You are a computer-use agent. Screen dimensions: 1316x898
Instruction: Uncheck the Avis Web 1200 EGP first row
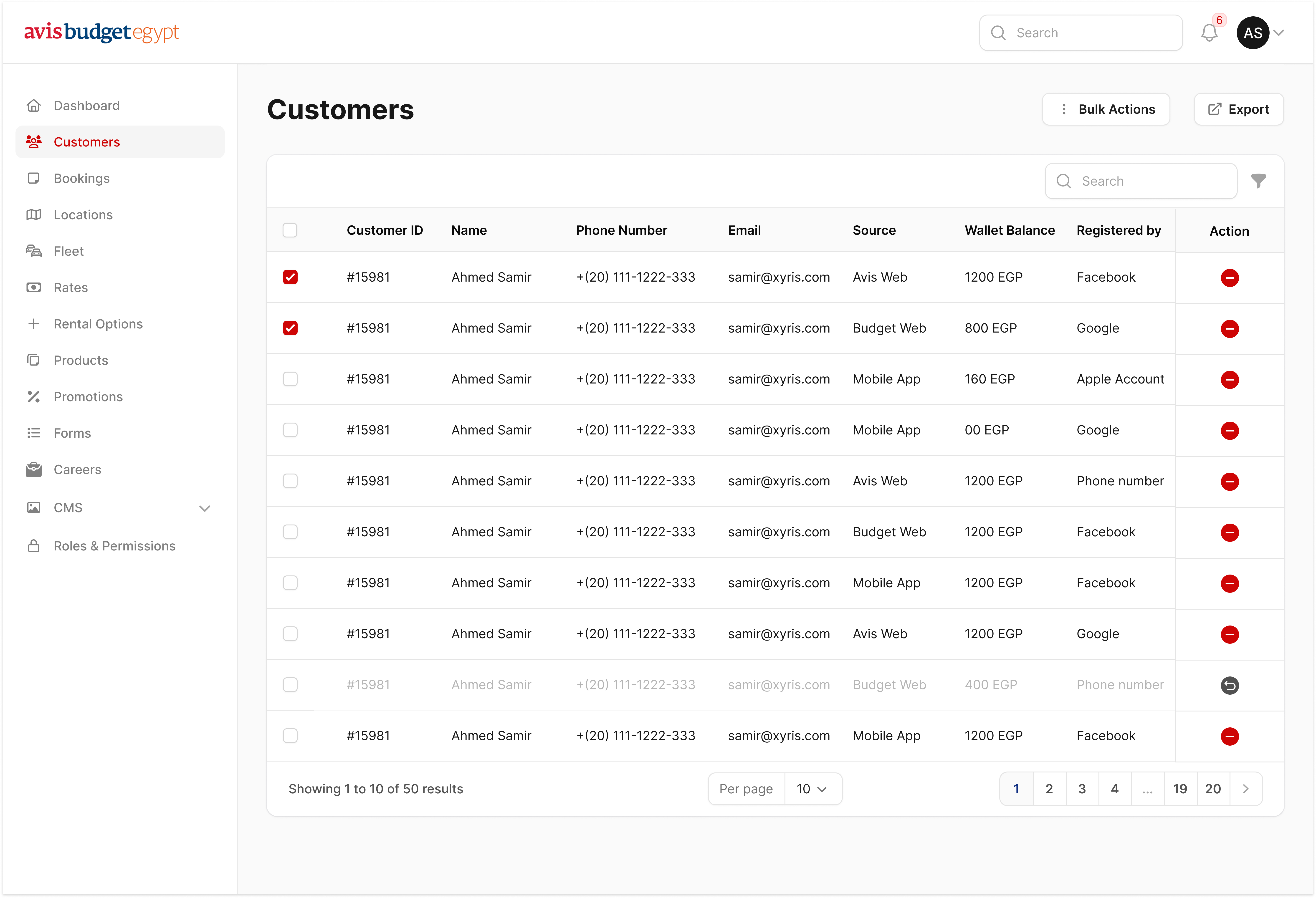coord(291,277)
